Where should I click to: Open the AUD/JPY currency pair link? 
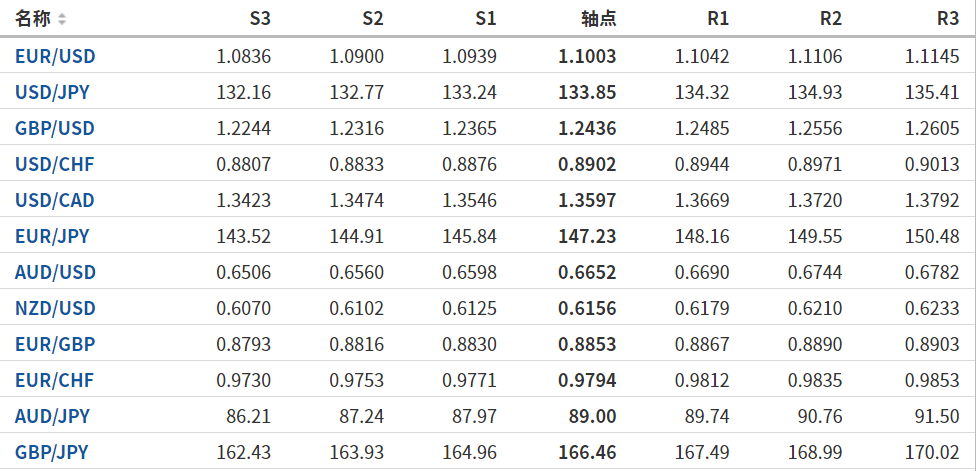pyautogui.click(x=52, y=416)
